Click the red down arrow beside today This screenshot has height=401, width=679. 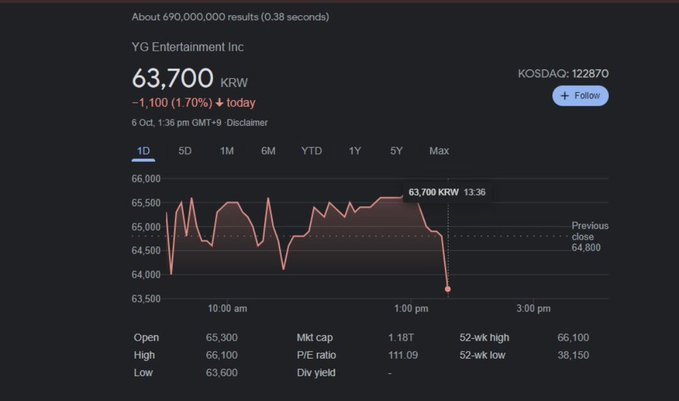pos(219,103)
